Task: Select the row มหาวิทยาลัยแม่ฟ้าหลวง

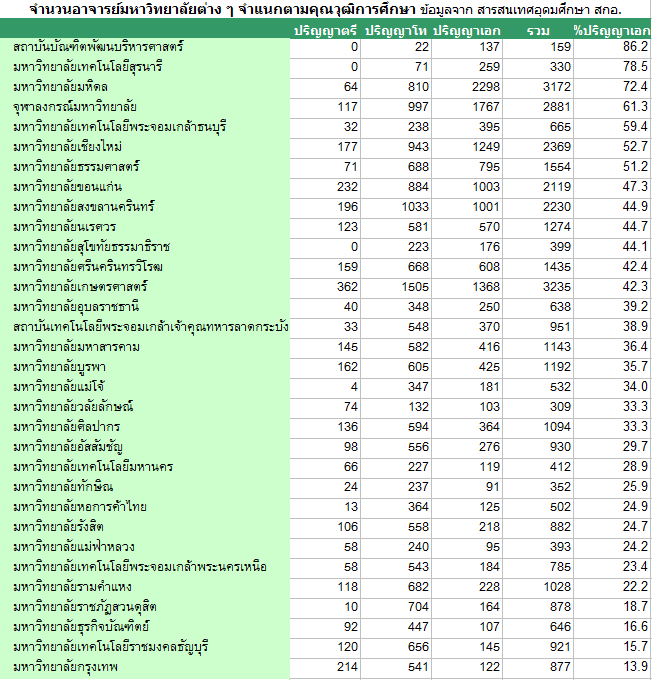Action: (325, 547)
